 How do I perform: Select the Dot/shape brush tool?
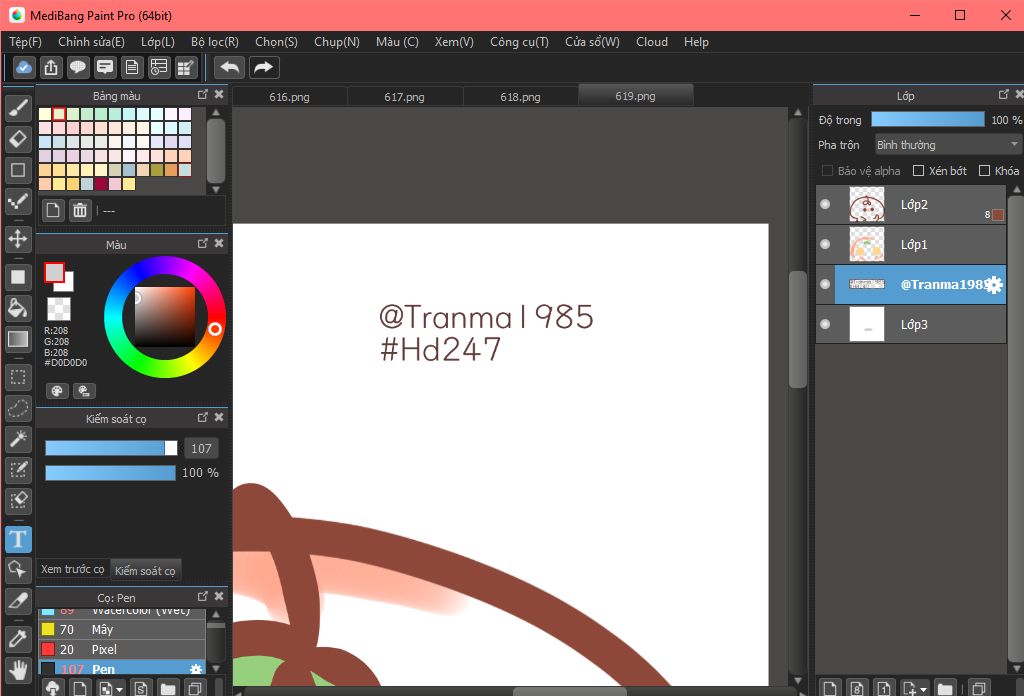point(18,201)
